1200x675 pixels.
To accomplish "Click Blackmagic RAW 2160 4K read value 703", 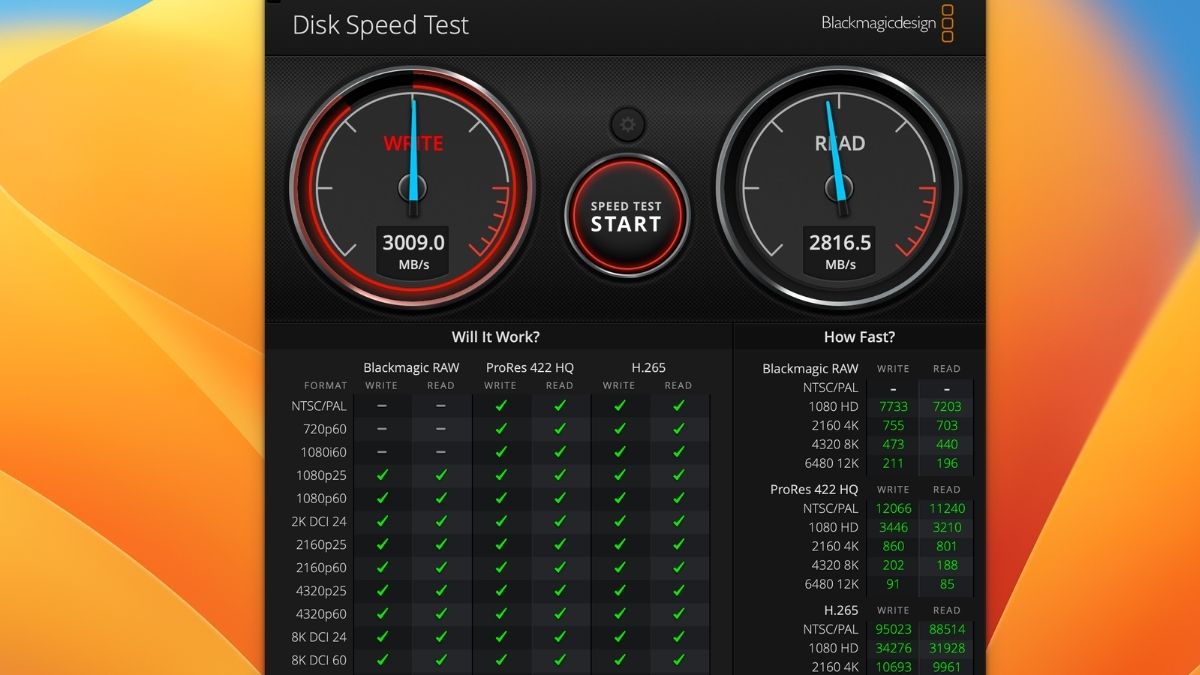I will [x=946, y=426].
